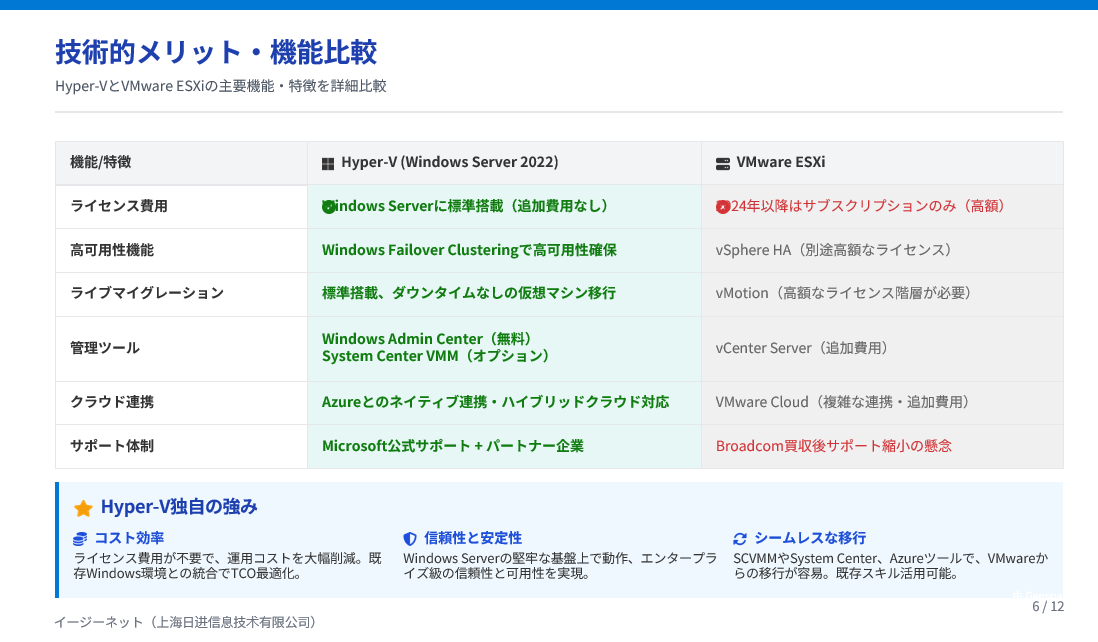Click the shield icon beside 信頼性と安定性
This screenshot has height=642, width=1098.
pos(410,538)
